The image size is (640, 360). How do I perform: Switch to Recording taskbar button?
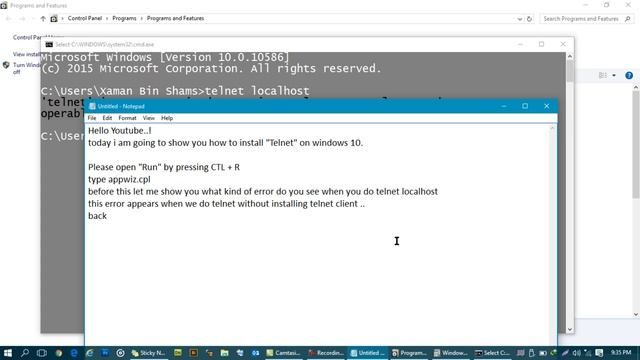326,353
